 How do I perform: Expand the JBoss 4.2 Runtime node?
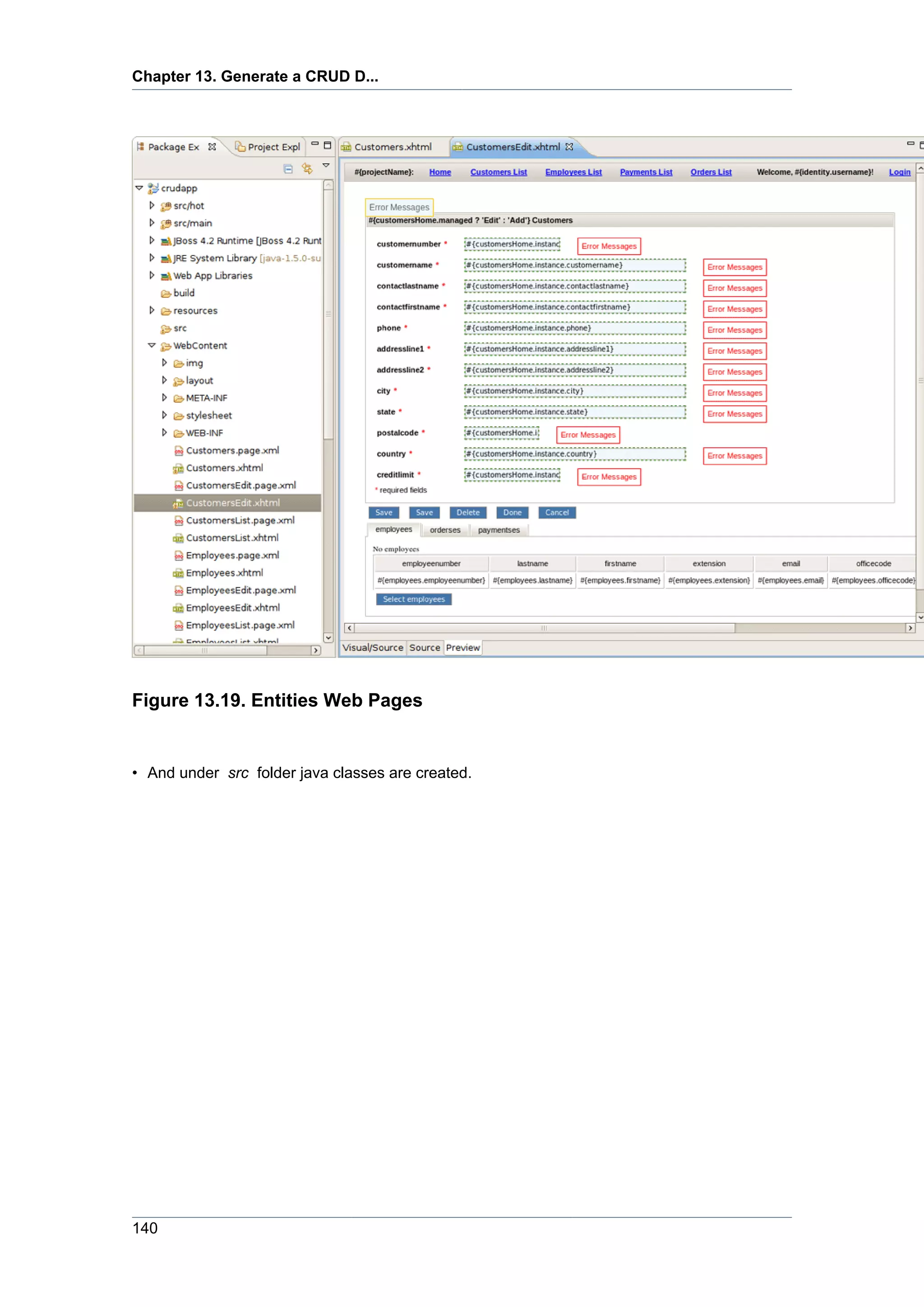tap(152, 240)
